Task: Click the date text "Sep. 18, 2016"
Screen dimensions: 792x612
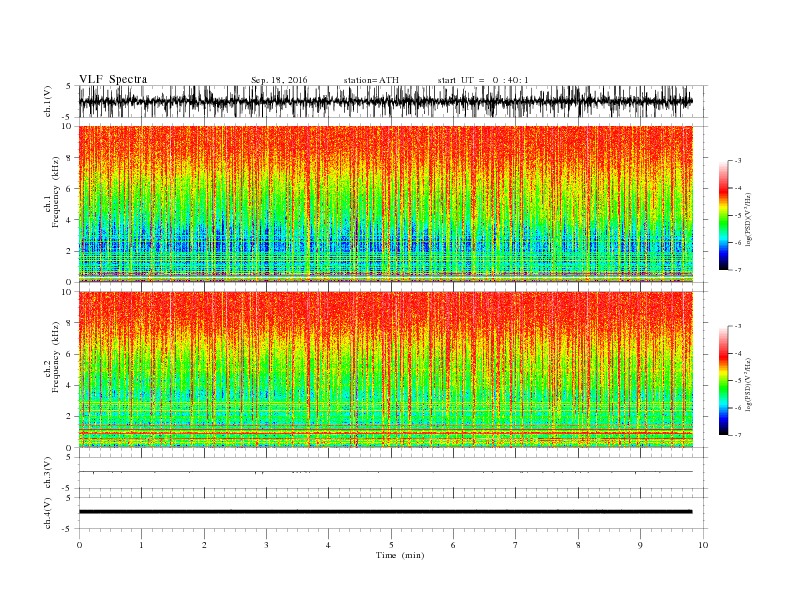Action: click(279, 80)
